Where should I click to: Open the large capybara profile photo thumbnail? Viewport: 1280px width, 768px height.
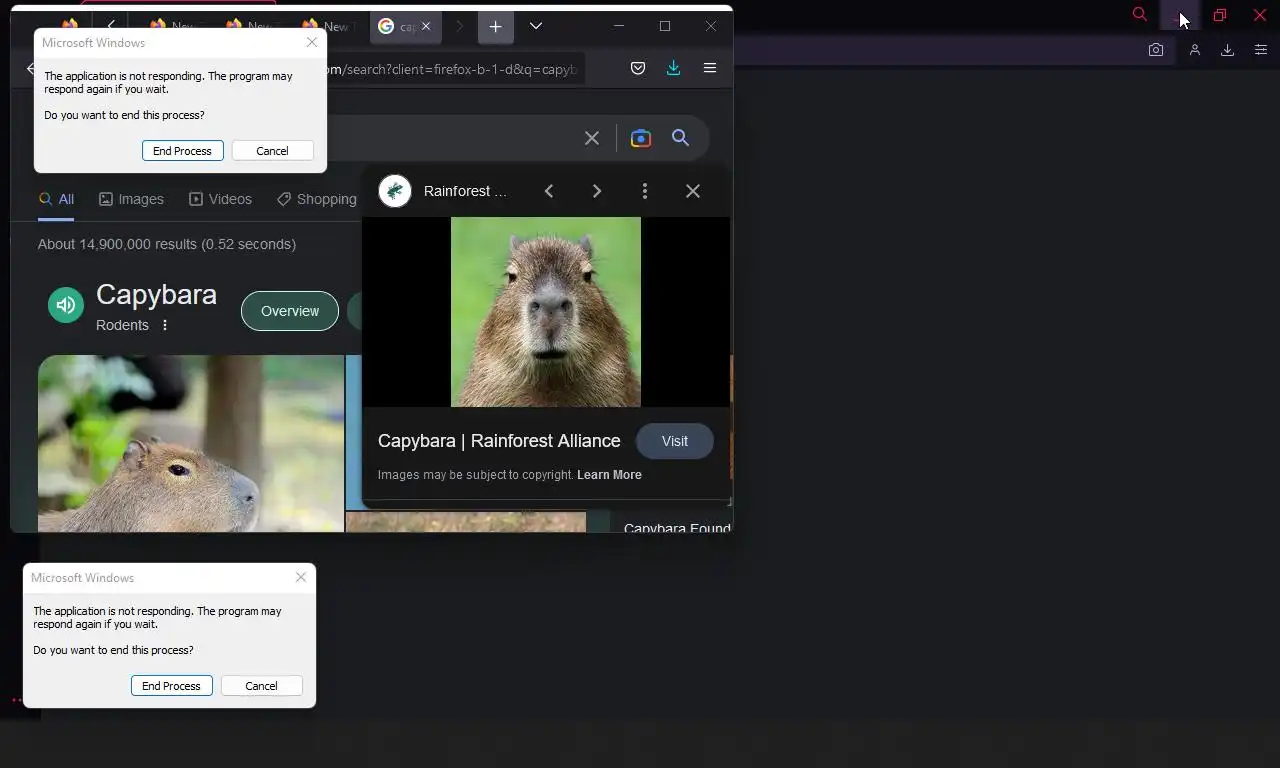(x=191, y=443)
